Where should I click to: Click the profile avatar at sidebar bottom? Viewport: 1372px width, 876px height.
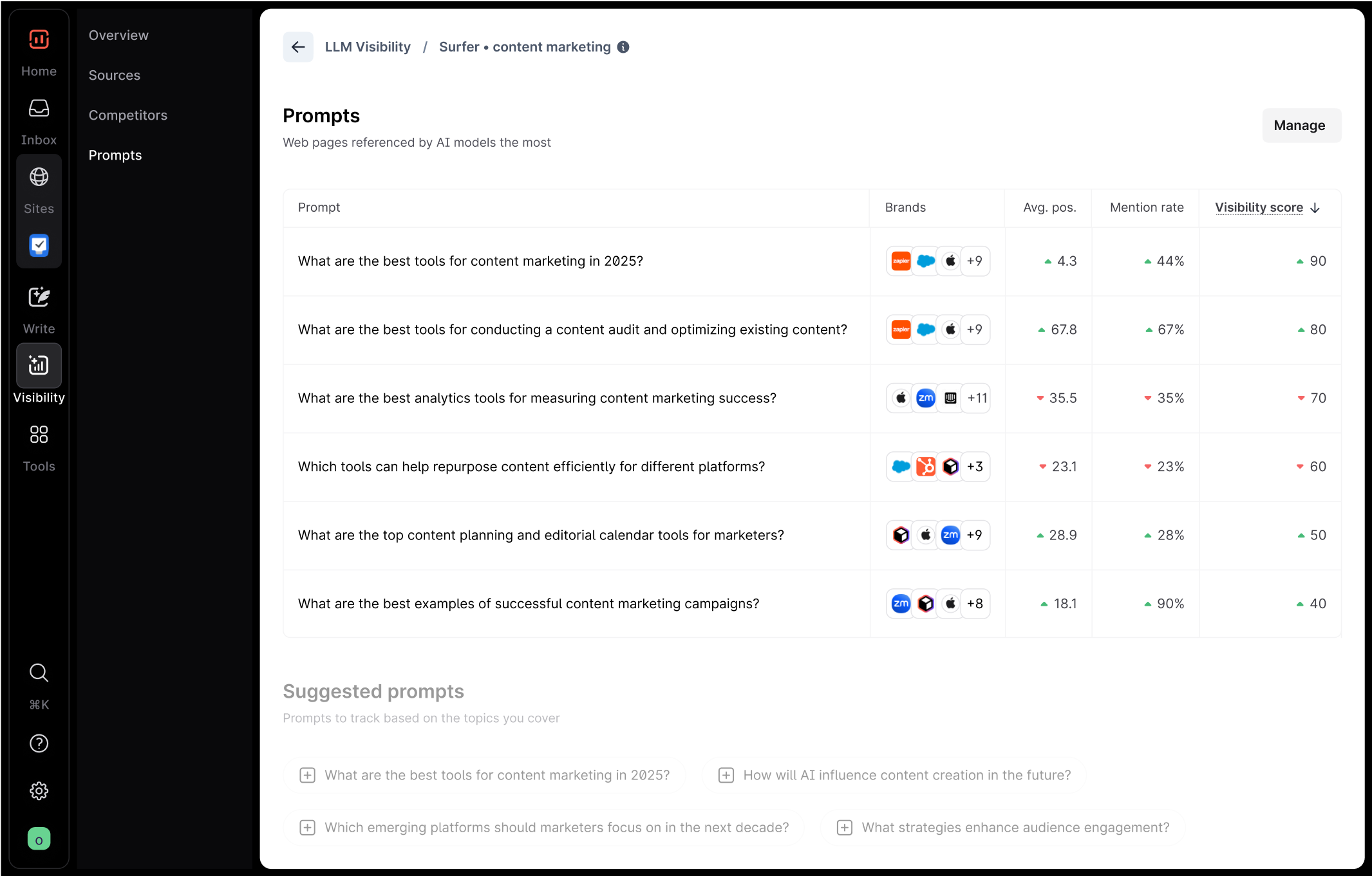pos(39,839)
